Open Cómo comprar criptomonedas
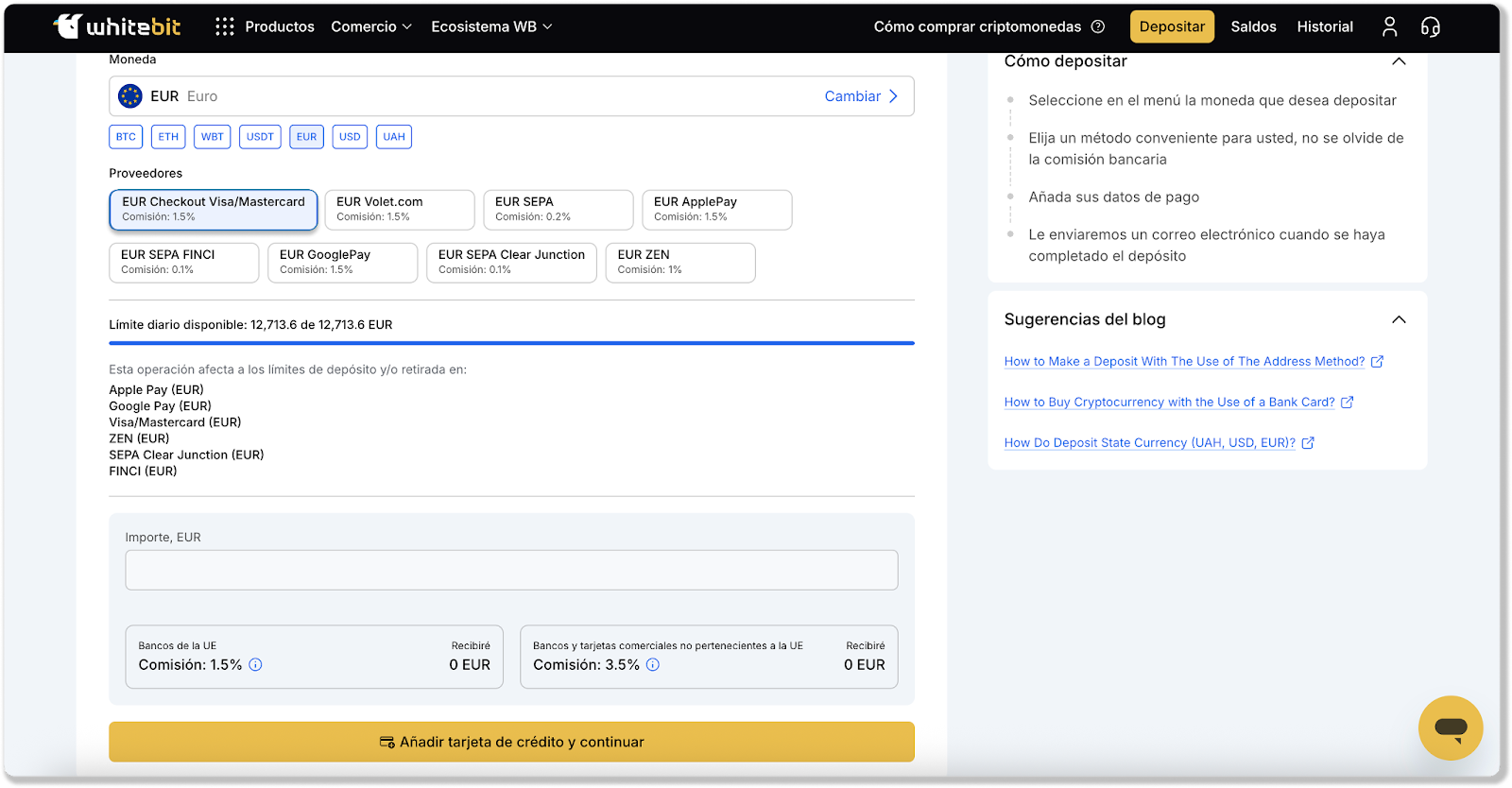This screenshot has height=788, width=1512. point(977,26)
